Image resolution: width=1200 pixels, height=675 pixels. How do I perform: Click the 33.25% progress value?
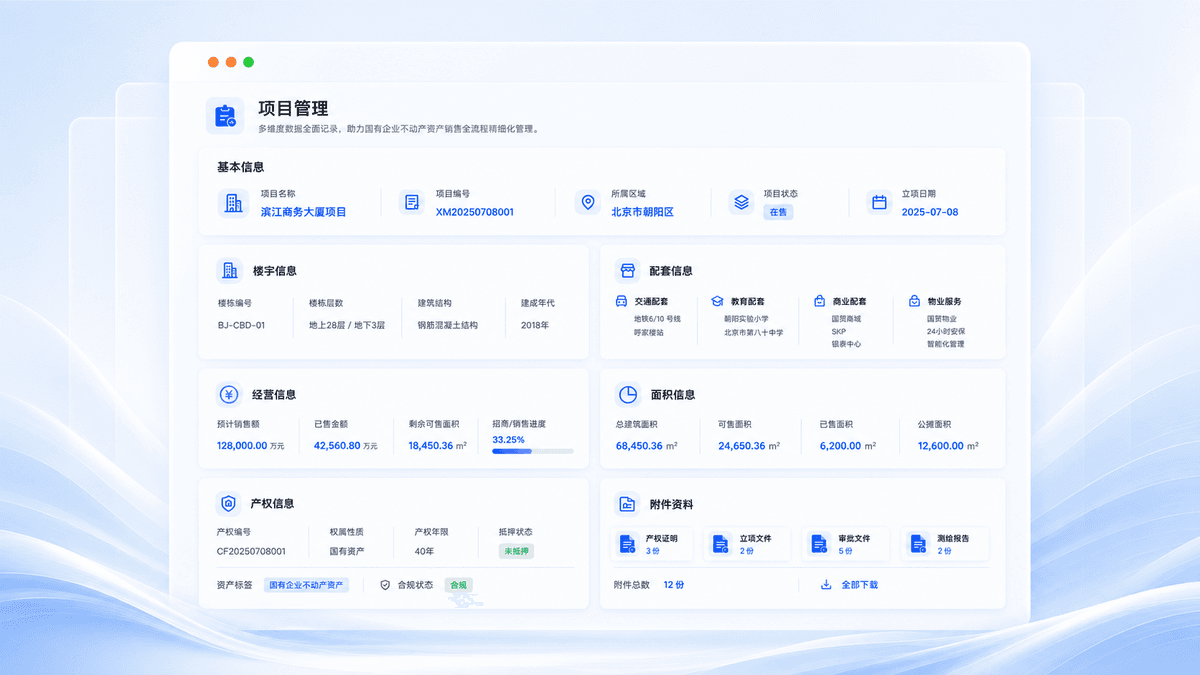[x=508, y=439]
